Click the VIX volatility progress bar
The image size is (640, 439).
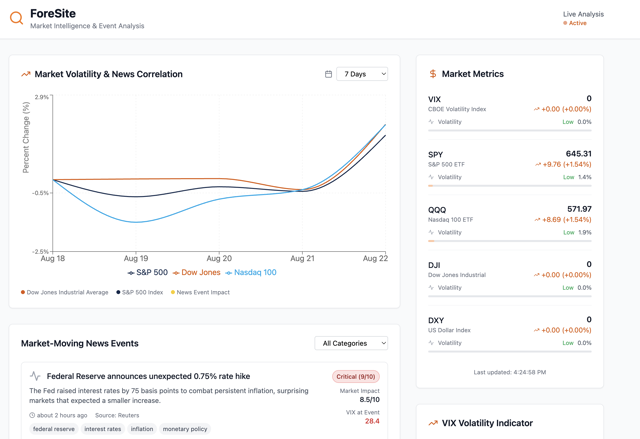(510, 131)
